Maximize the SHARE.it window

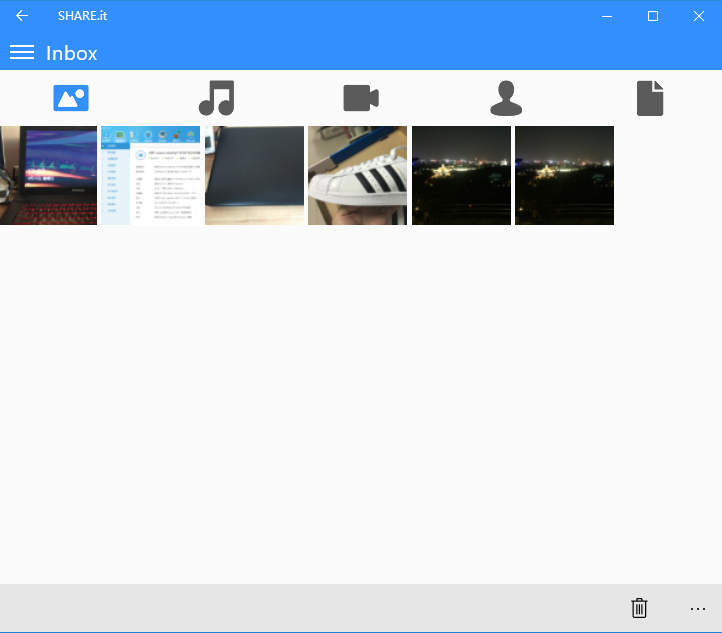click(653, 16)
